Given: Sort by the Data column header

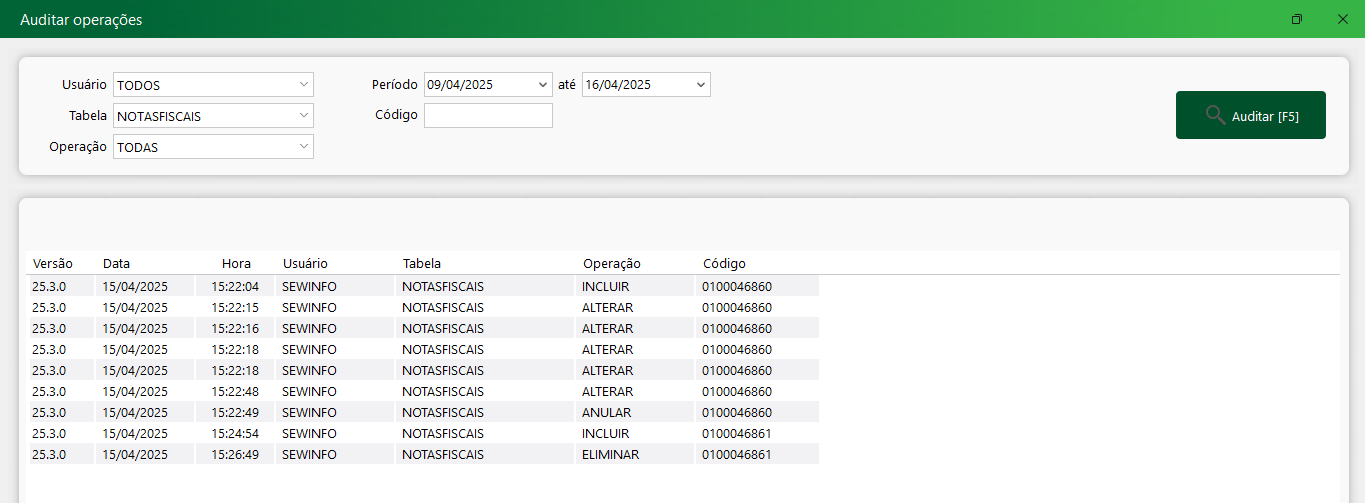Looking at the screenshot, I should [117, 264].
